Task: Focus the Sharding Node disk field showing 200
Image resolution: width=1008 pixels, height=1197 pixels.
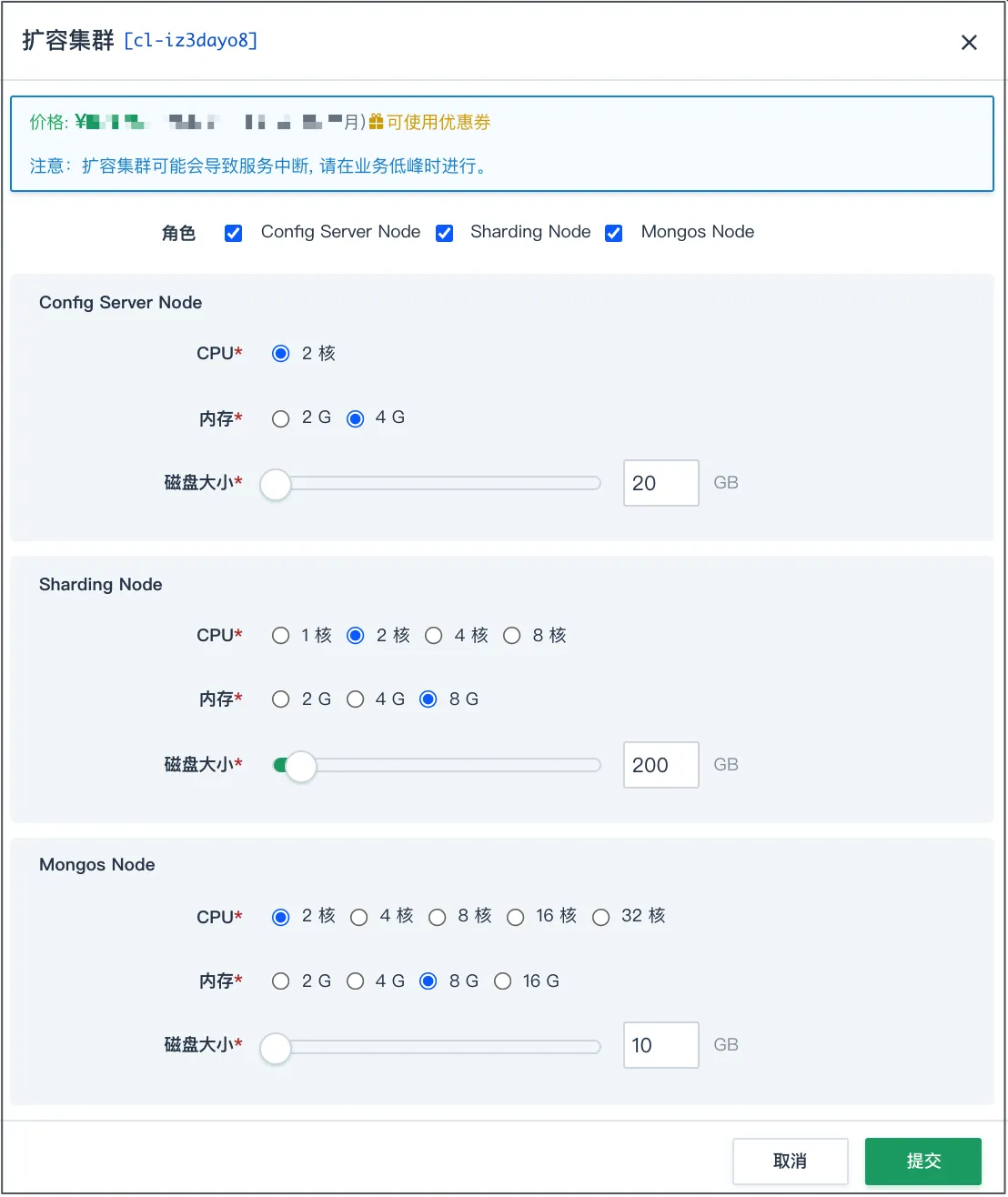Action: [661, 765]
